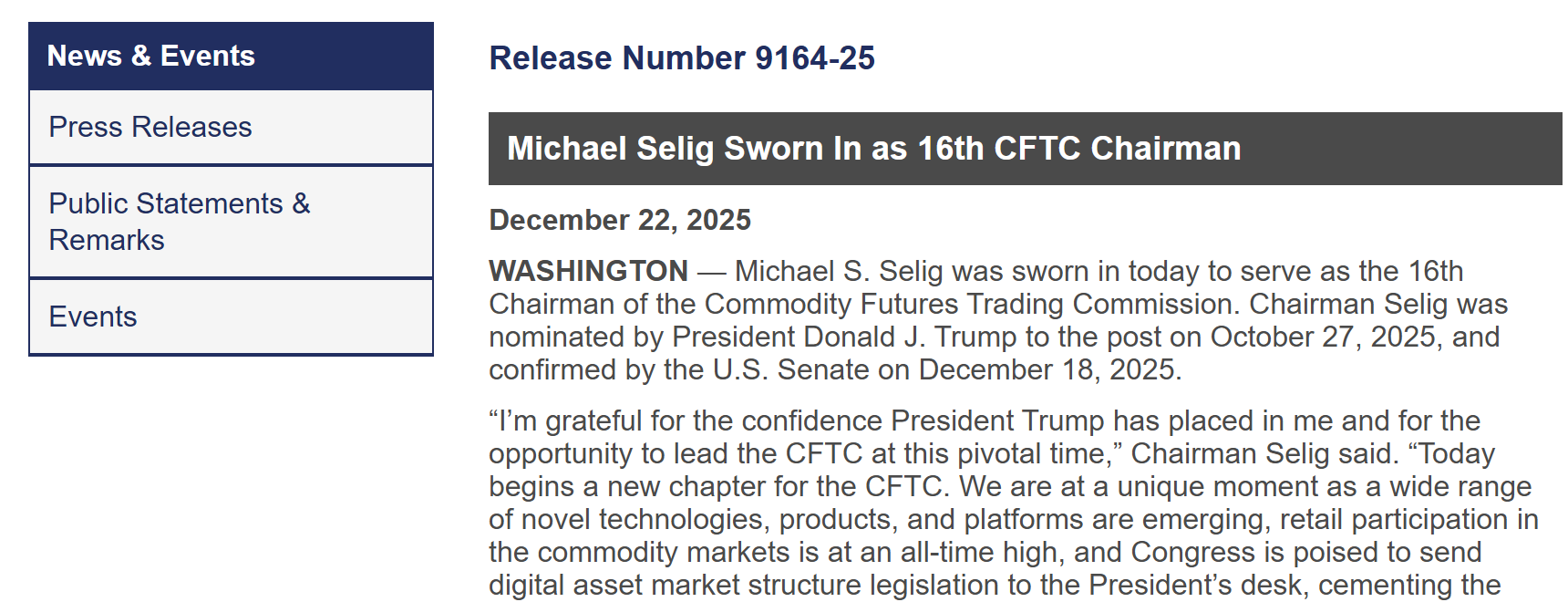The height and width of the screenshot is (602, 1568).
Task: Click the name Michael S. Selig in the first paragraph
Action: (839, 271)
